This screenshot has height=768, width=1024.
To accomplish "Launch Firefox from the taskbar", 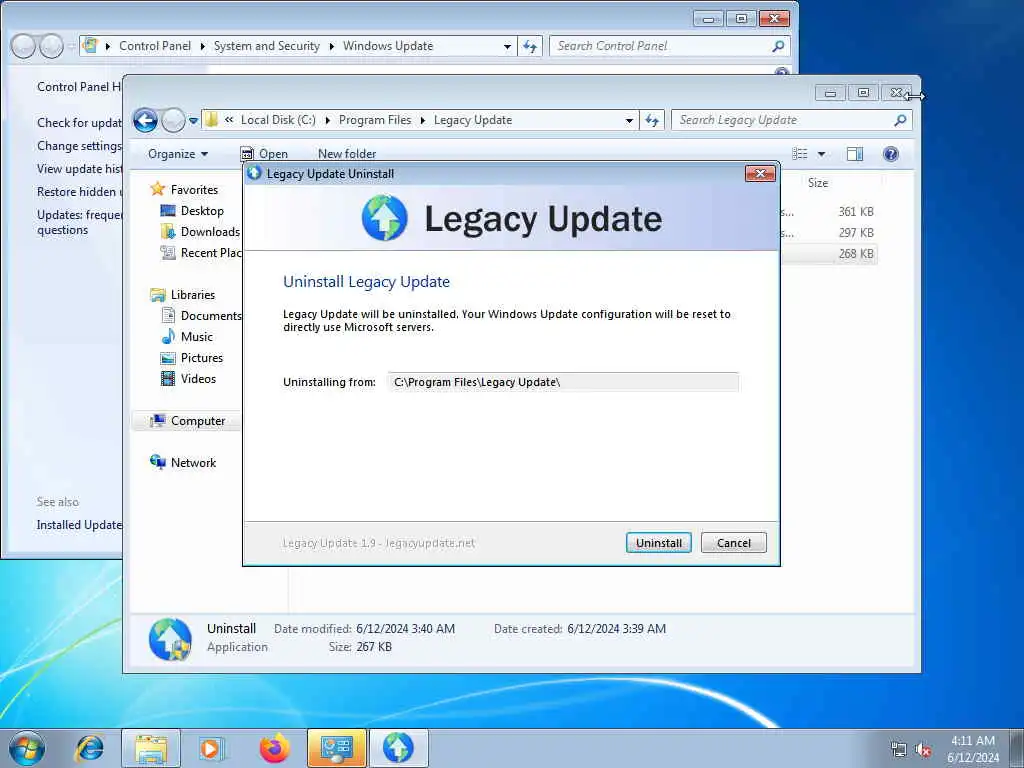I will pos(274,748).
